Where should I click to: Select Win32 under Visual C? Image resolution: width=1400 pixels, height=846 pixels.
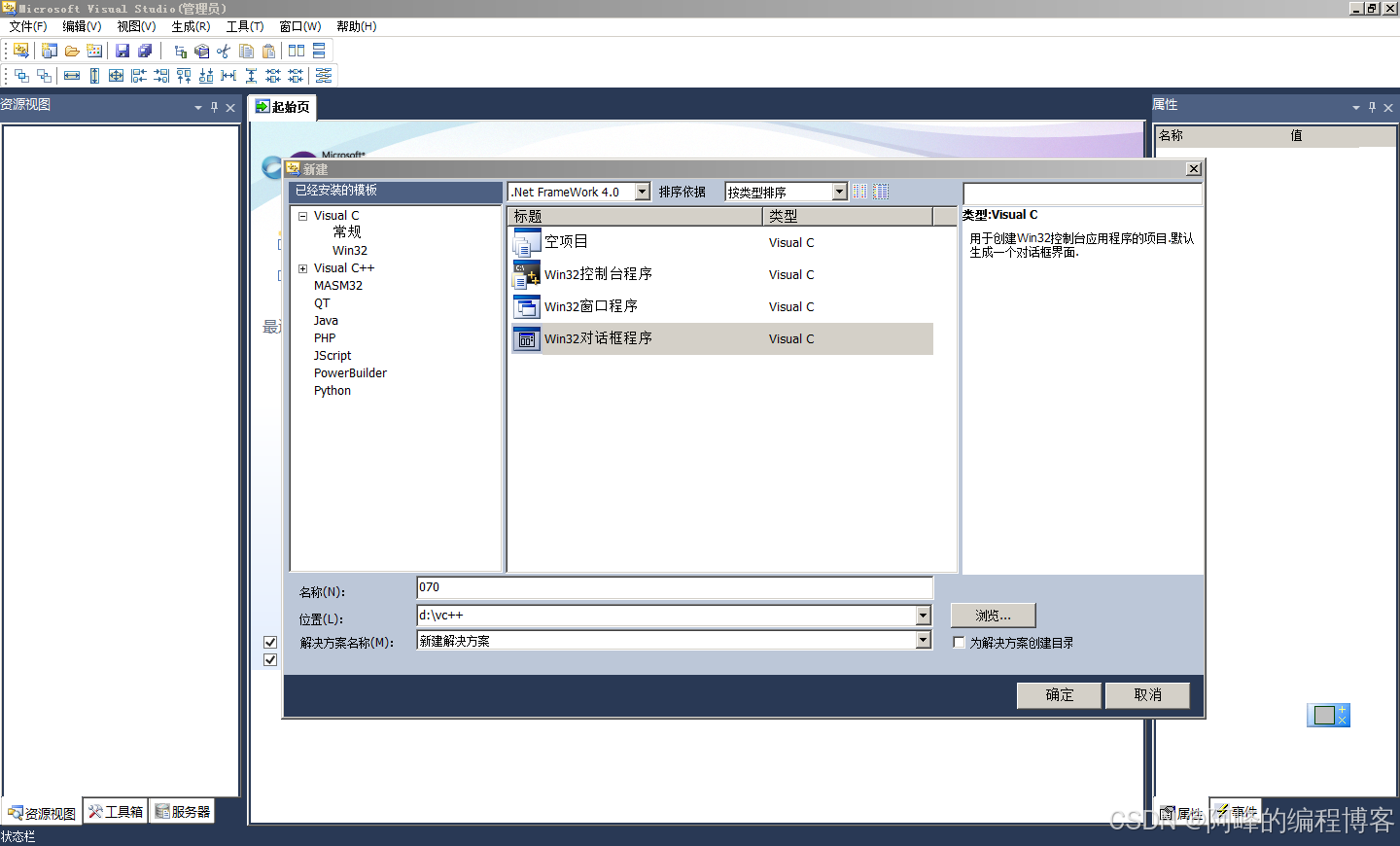tap(350, 251)
